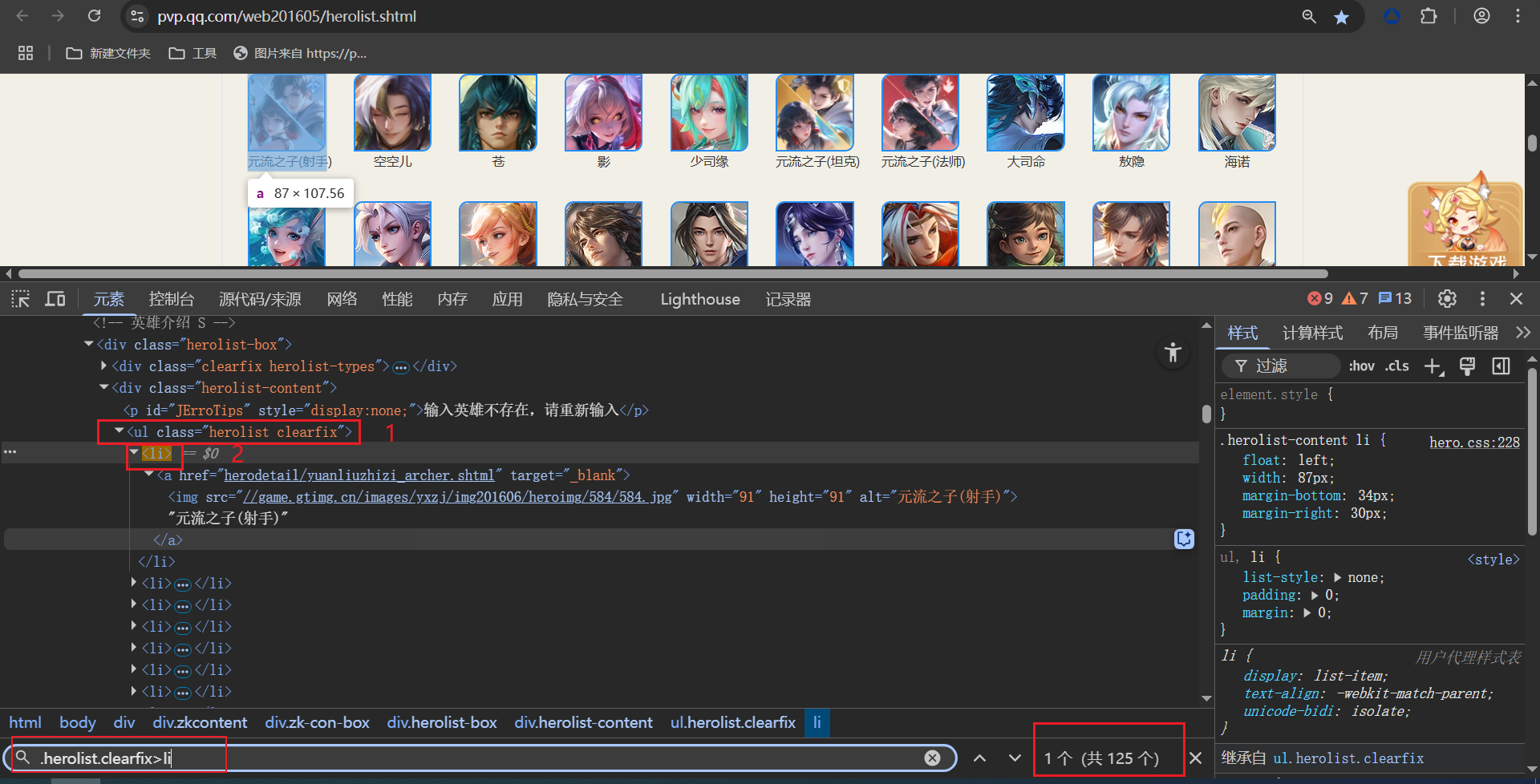The image size is (1540, 784).
Task: Collapse the div herolist-content node
Action: pos(103,387)
